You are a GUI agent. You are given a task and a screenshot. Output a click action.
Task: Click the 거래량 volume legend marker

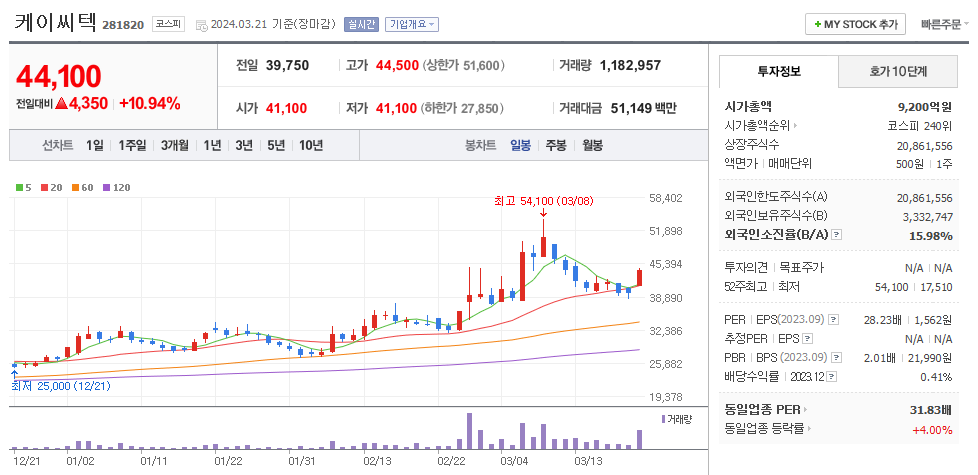(x=664, y=419)
